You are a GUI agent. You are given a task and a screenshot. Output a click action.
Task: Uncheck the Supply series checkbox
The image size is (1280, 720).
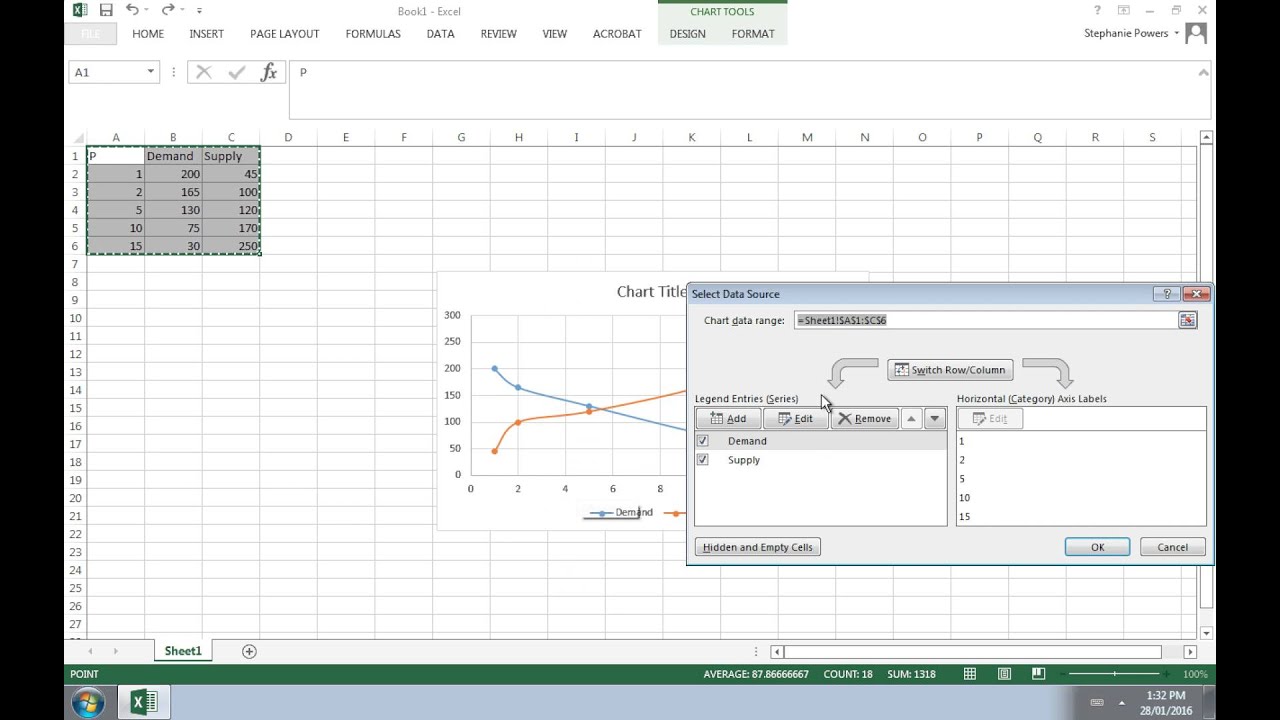702,460
